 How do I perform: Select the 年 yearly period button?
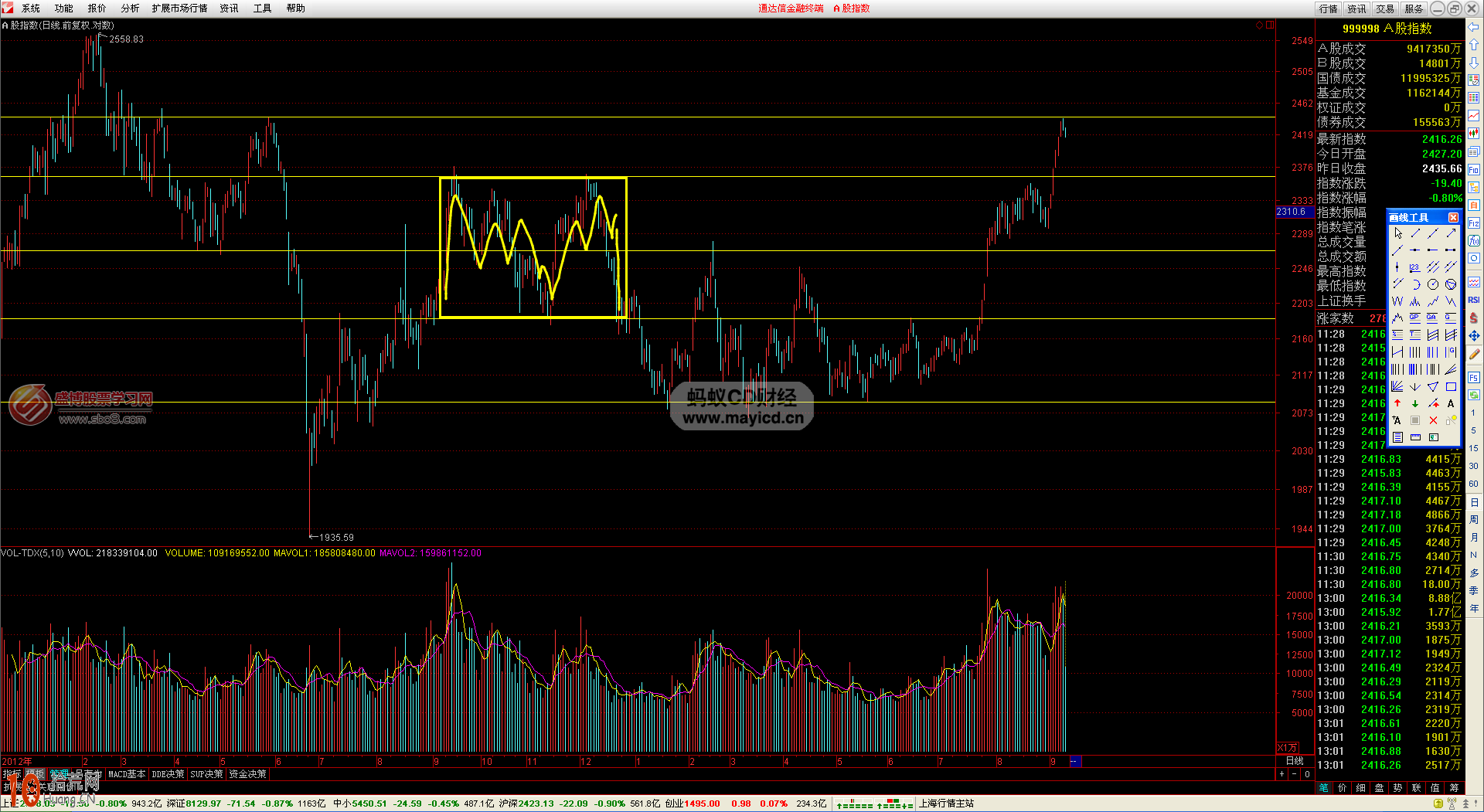(1474, 609)
